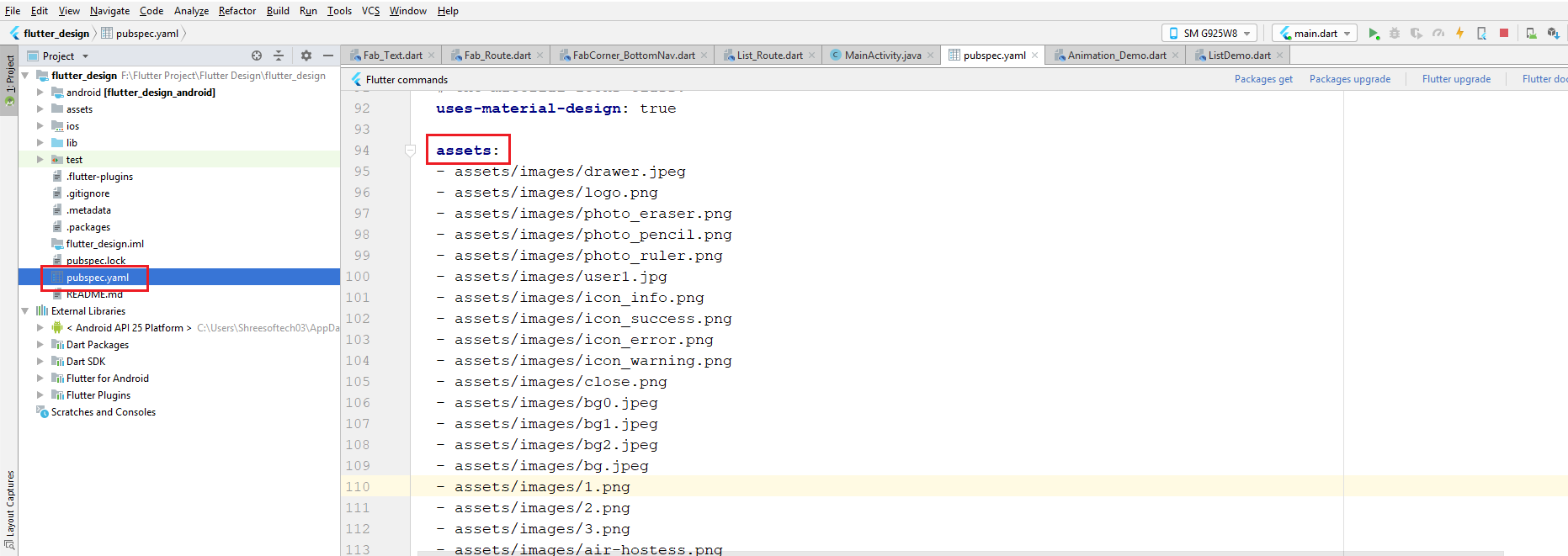Open the VCS menu

pos(370,11)
